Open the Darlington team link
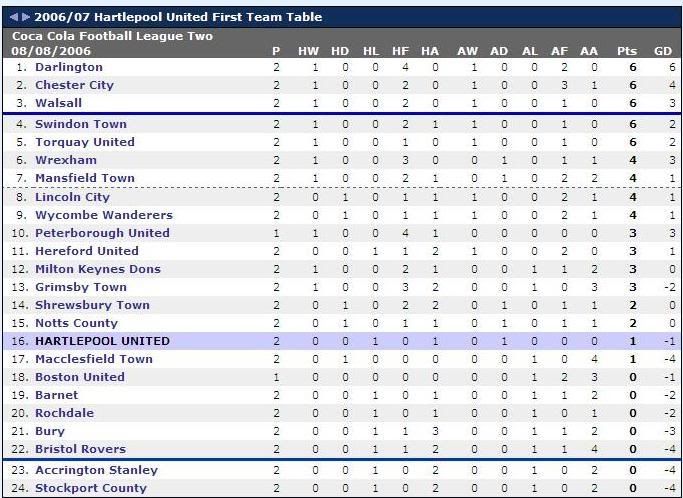Image resolution: width=683 pixels, height=498 pixels. 69,67
